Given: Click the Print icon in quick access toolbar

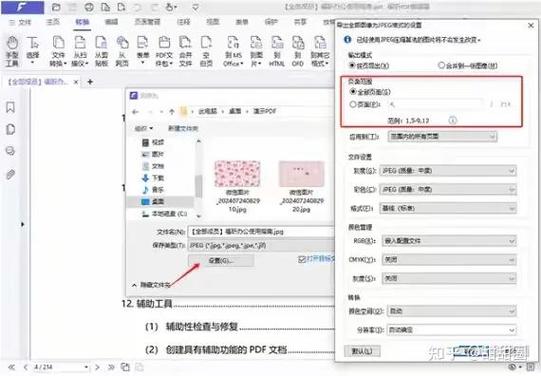Looking at the screenshot, I should pos(89,7).
